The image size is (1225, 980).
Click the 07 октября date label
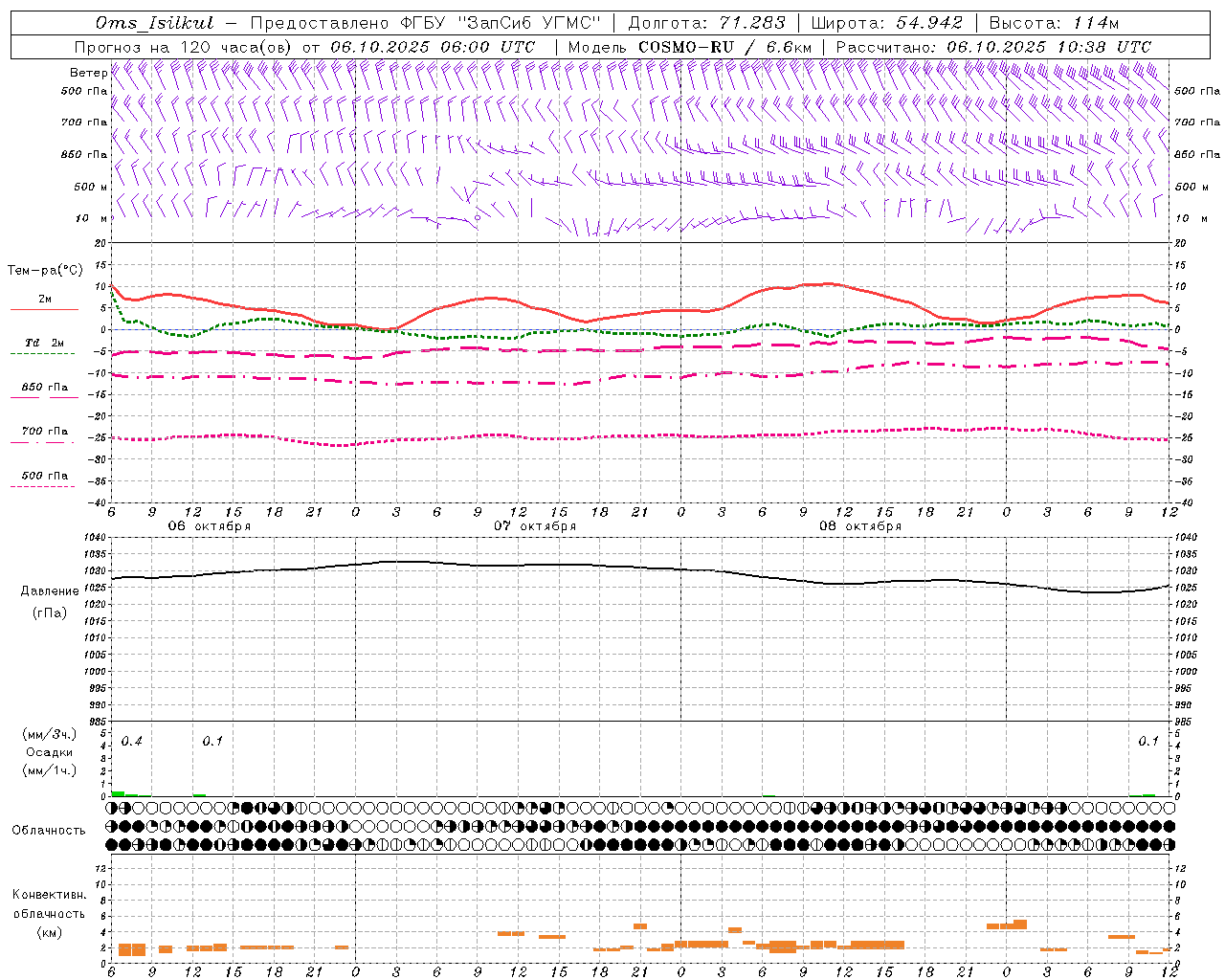tap(535, 526)
